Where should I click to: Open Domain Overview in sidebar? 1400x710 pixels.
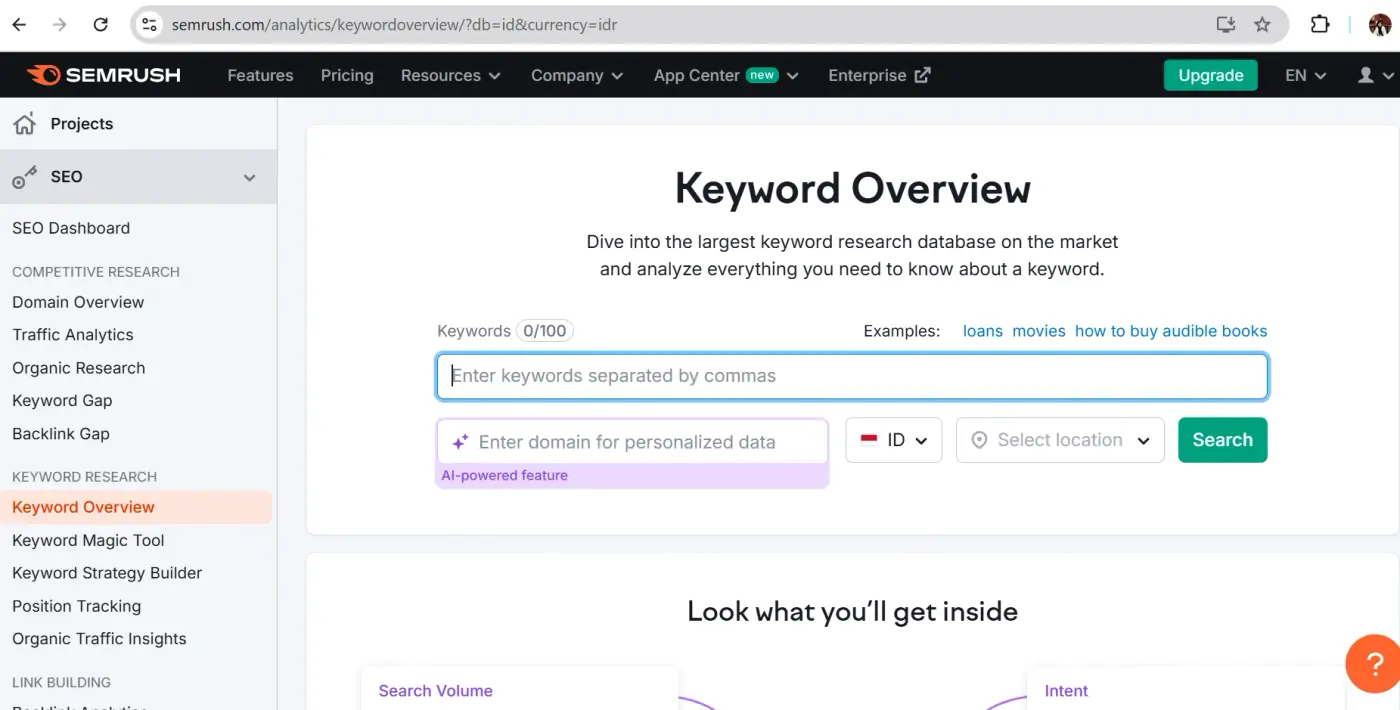coord(78,302)
